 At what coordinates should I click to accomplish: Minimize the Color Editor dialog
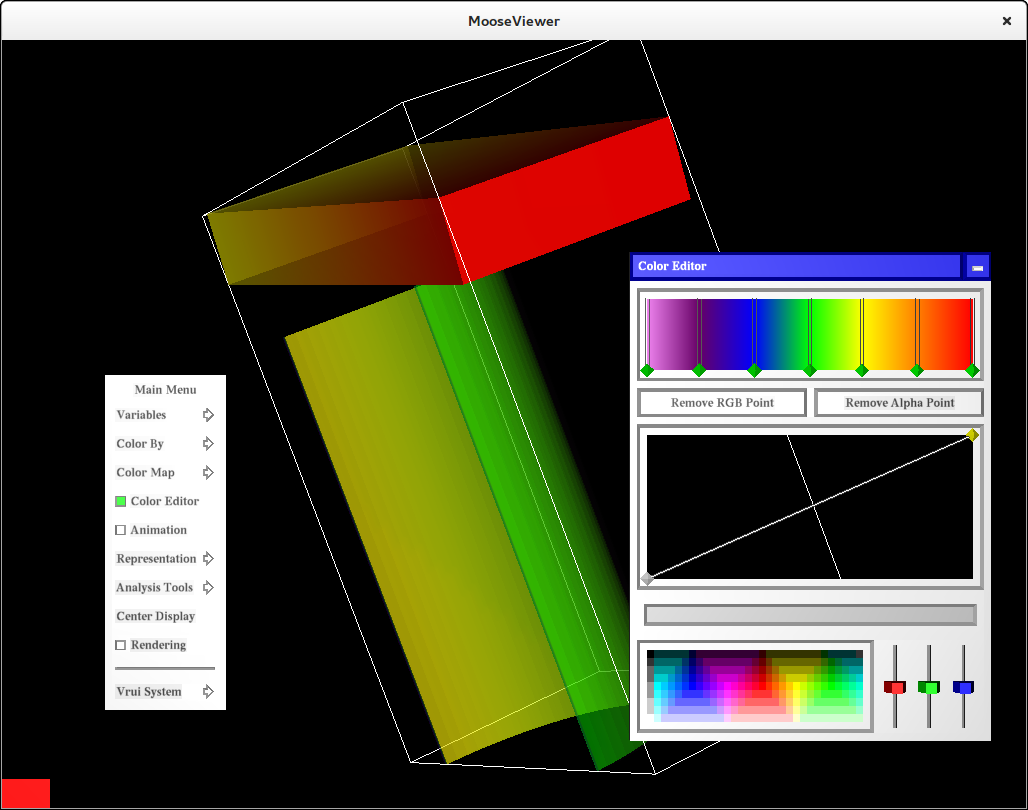[x=978, y=267]
